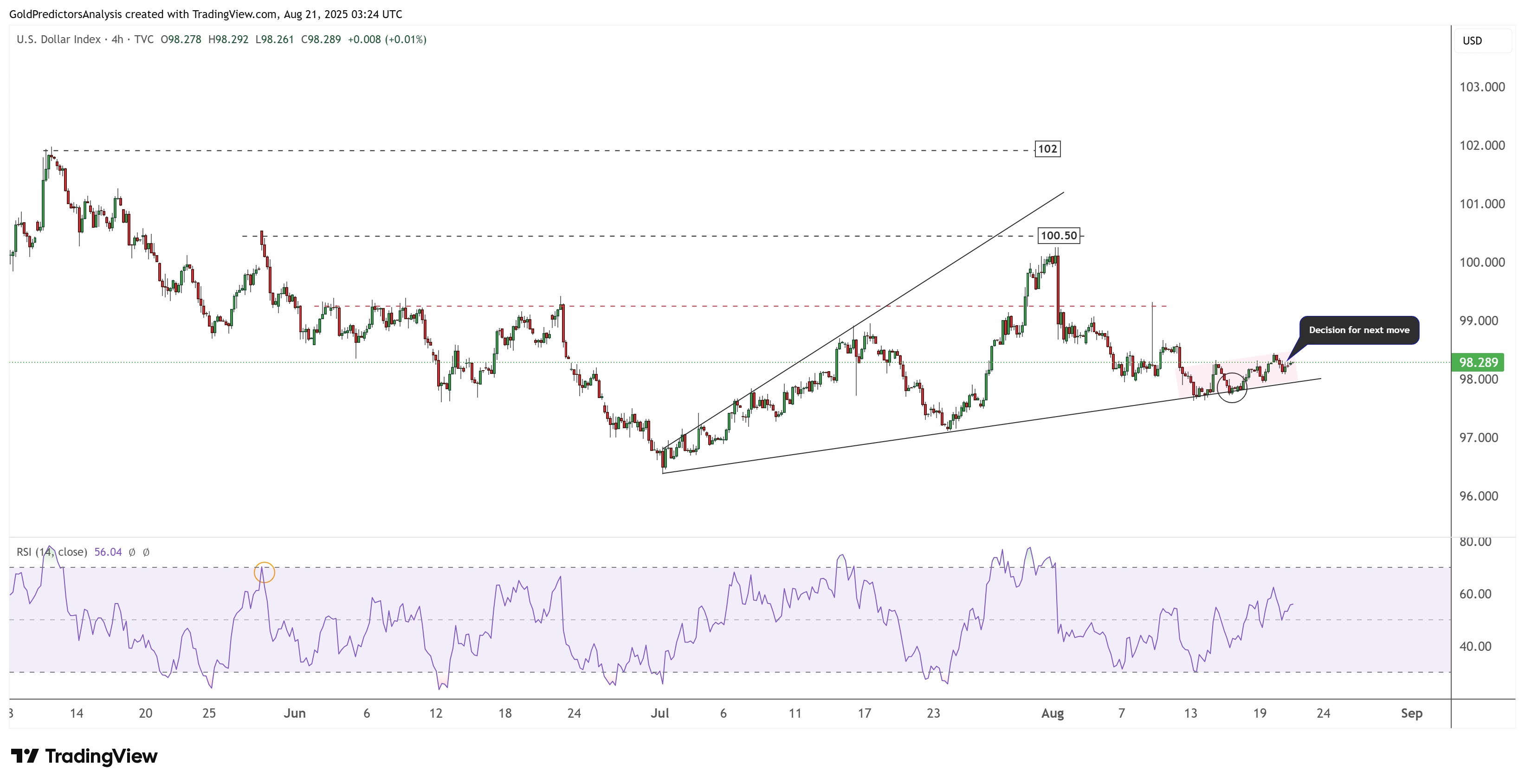
Task: Click the open value O98.278
Action: (181, 39)
